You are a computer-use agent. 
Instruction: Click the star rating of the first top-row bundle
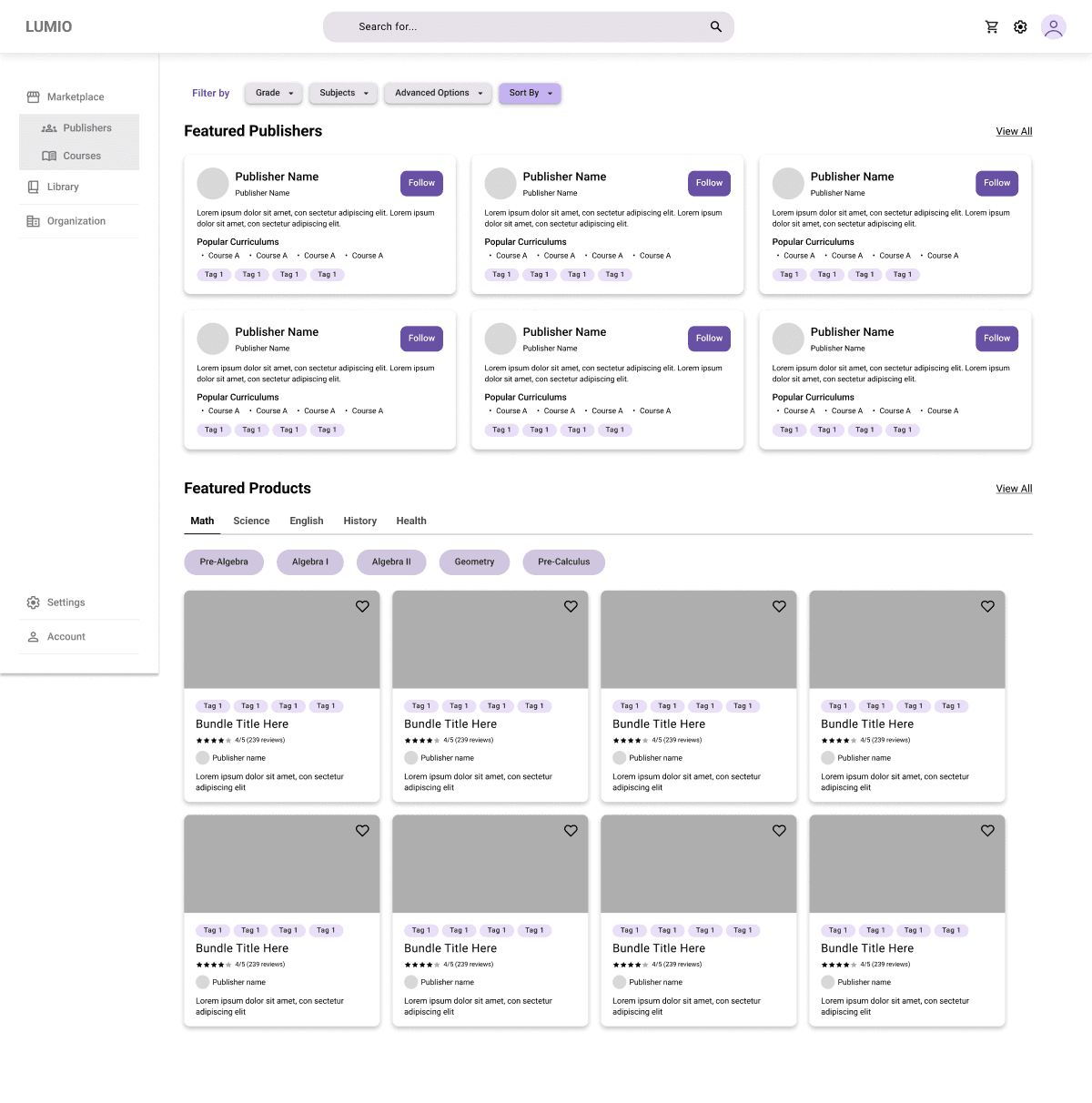pos(214,741)
